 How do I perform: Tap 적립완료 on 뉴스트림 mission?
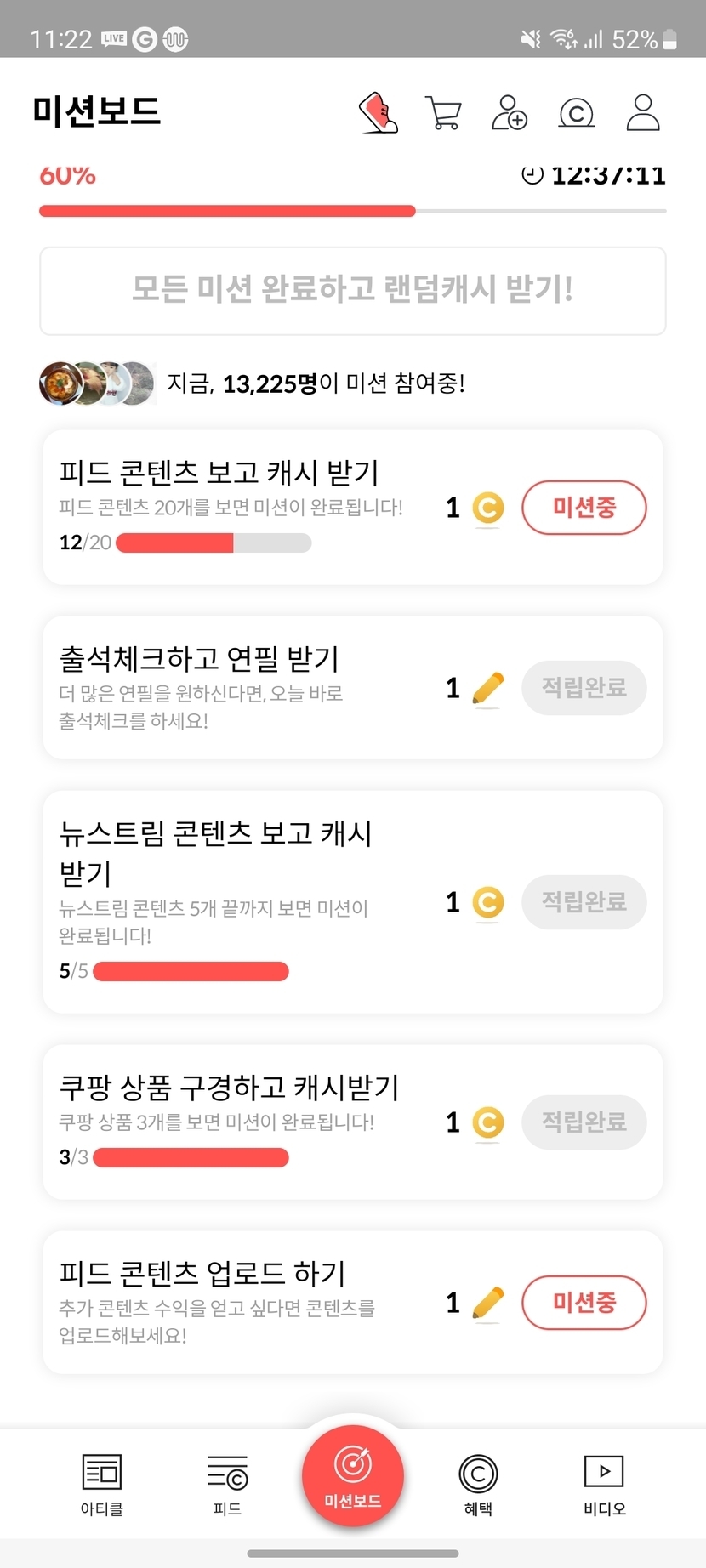(x=584, y=902)
